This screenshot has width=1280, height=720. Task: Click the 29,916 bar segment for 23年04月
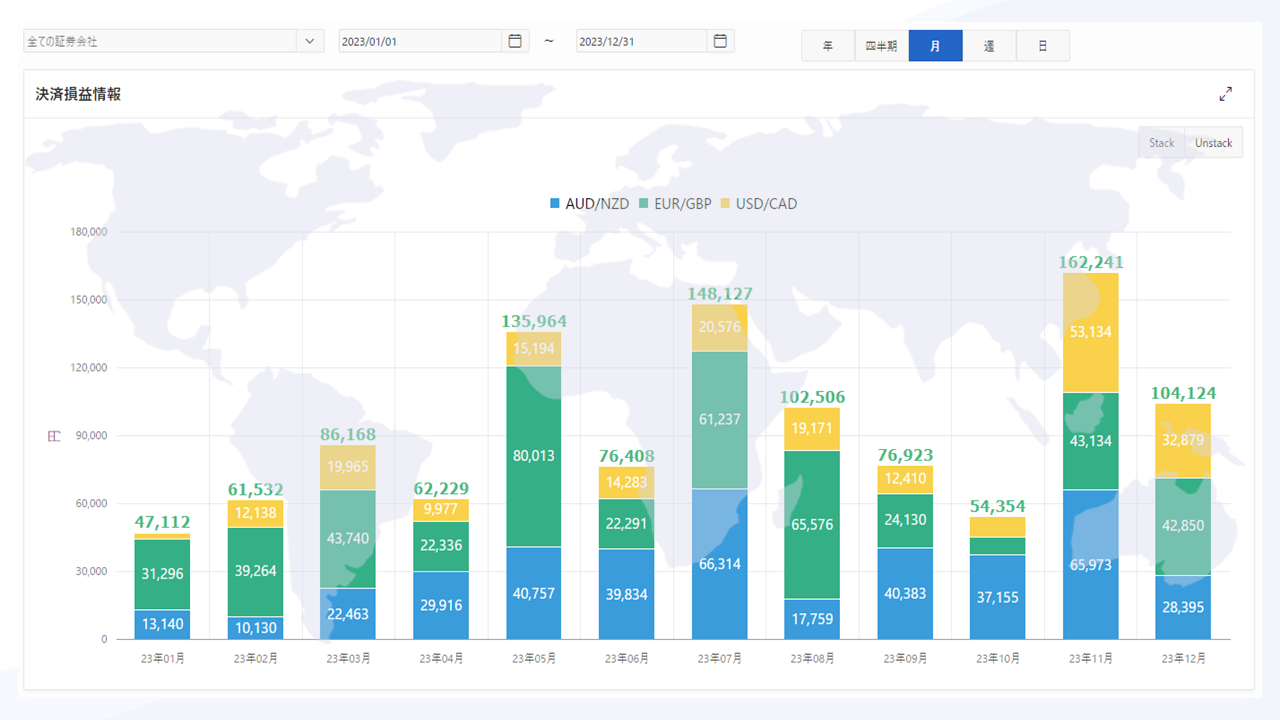pyautogui.click(x=441, y=605)
